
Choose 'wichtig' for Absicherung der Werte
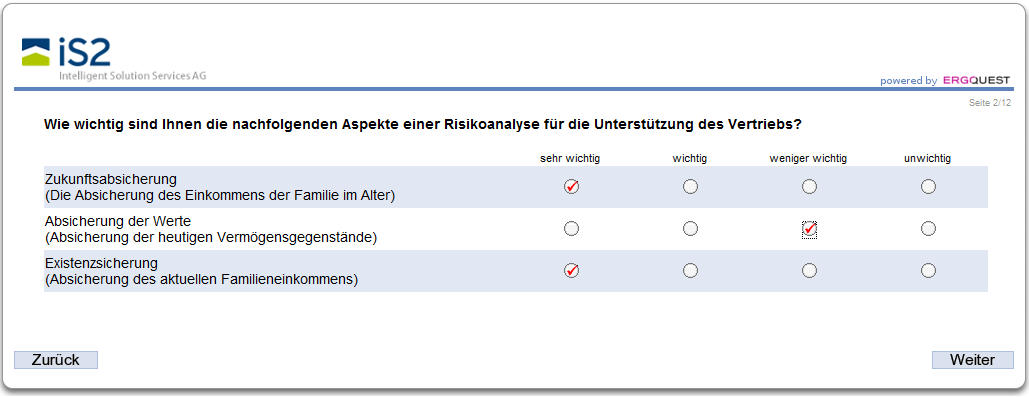pos(690,228)
